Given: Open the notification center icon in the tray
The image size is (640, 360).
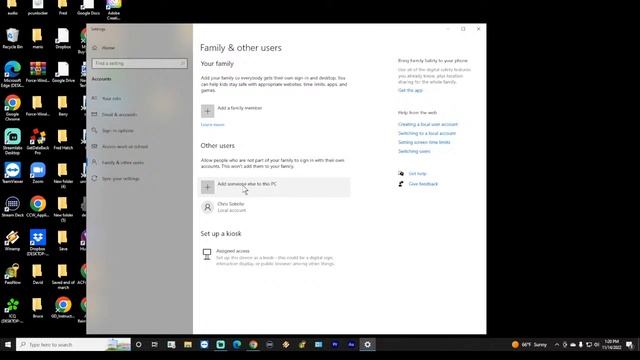Looking at the screenshot, I should click(x=629, y=344).
